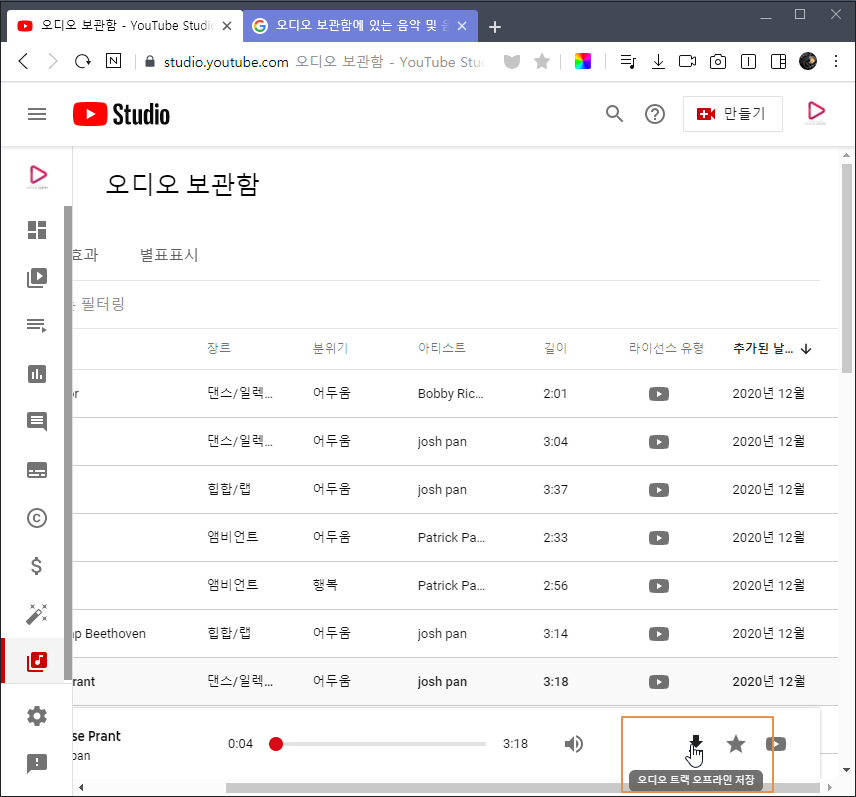Toggle the 추가된 날짜 sort arrow
The width and height of the screenshot is (856, 797).
pyautogui.click(x=806, y=349)
